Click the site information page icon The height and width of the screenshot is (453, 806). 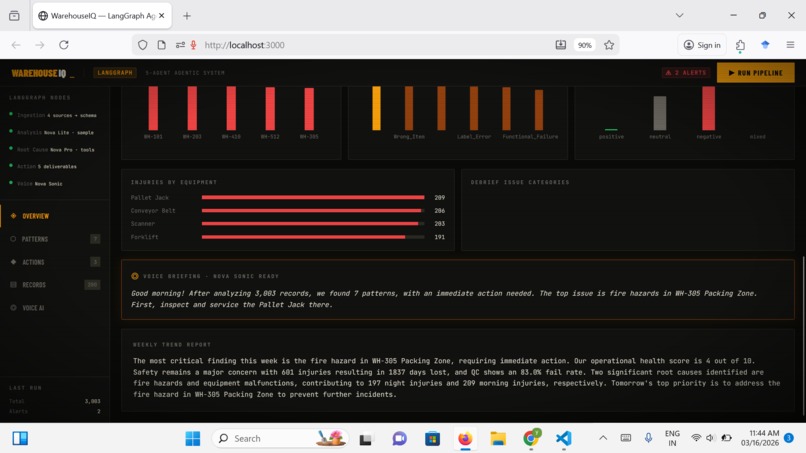pos(161,45)
